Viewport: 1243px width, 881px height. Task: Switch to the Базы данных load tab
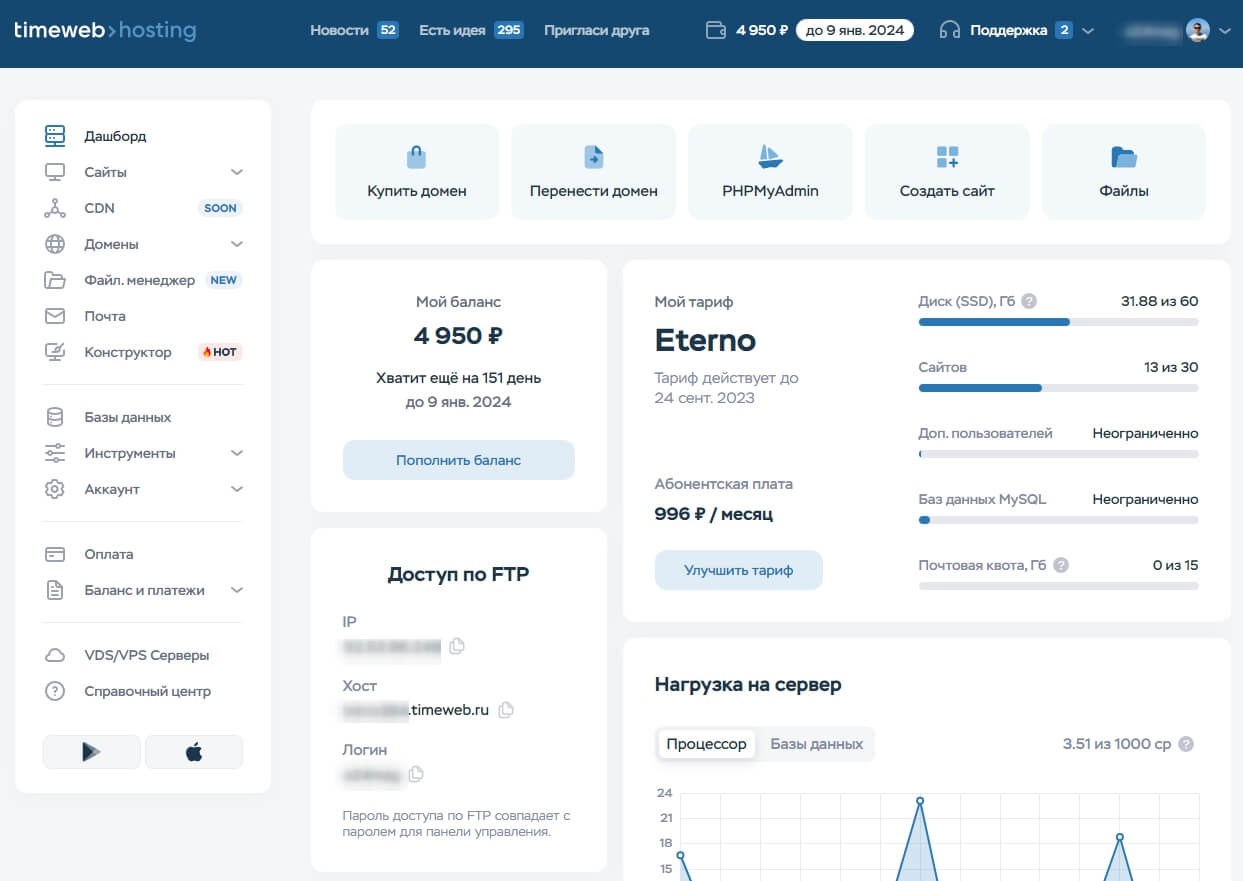click(817, 744)
